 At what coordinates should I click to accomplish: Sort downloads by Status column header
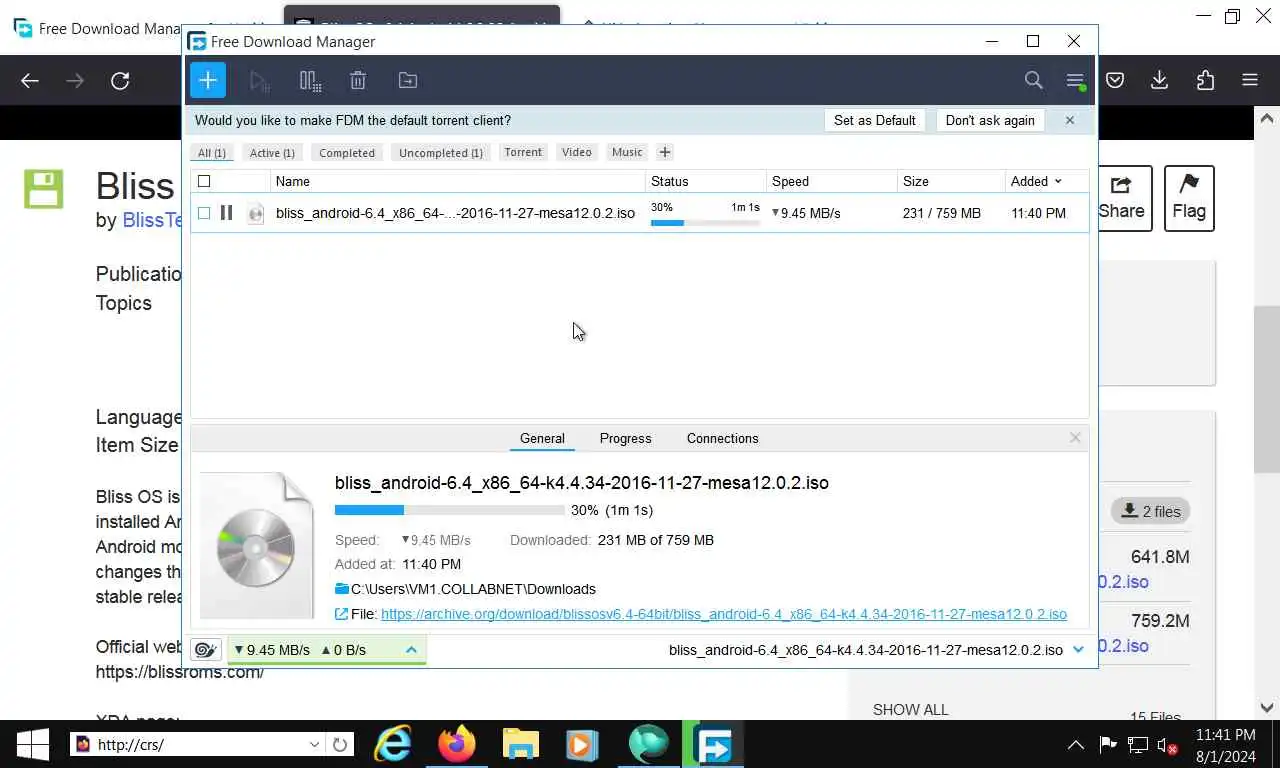706,181
